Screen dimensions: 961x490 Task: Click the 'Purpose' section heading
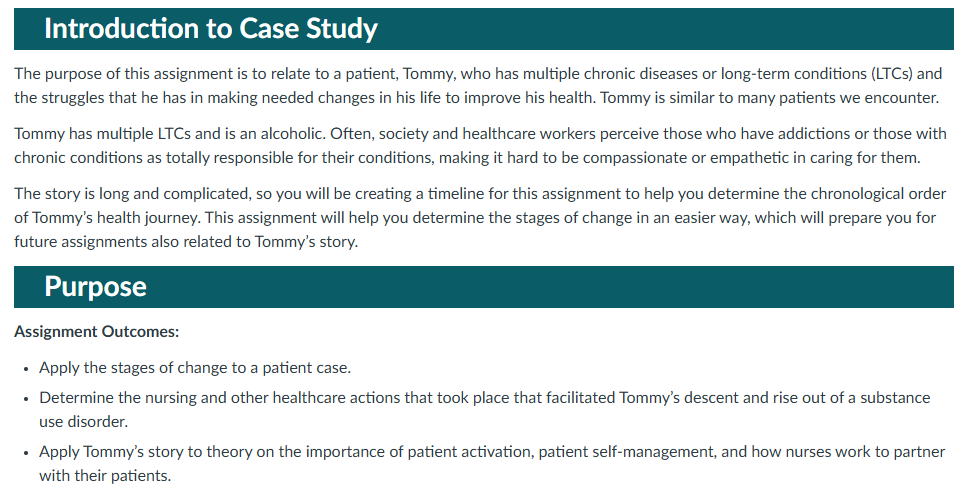pyautogui.click(x=95, y=287)
